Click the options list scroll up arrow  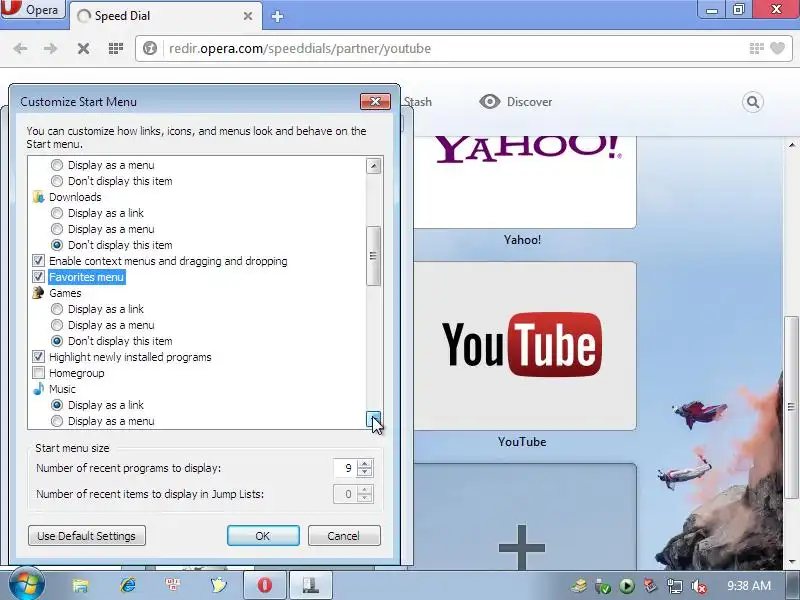pyautogui.click(x=373, y=166)
